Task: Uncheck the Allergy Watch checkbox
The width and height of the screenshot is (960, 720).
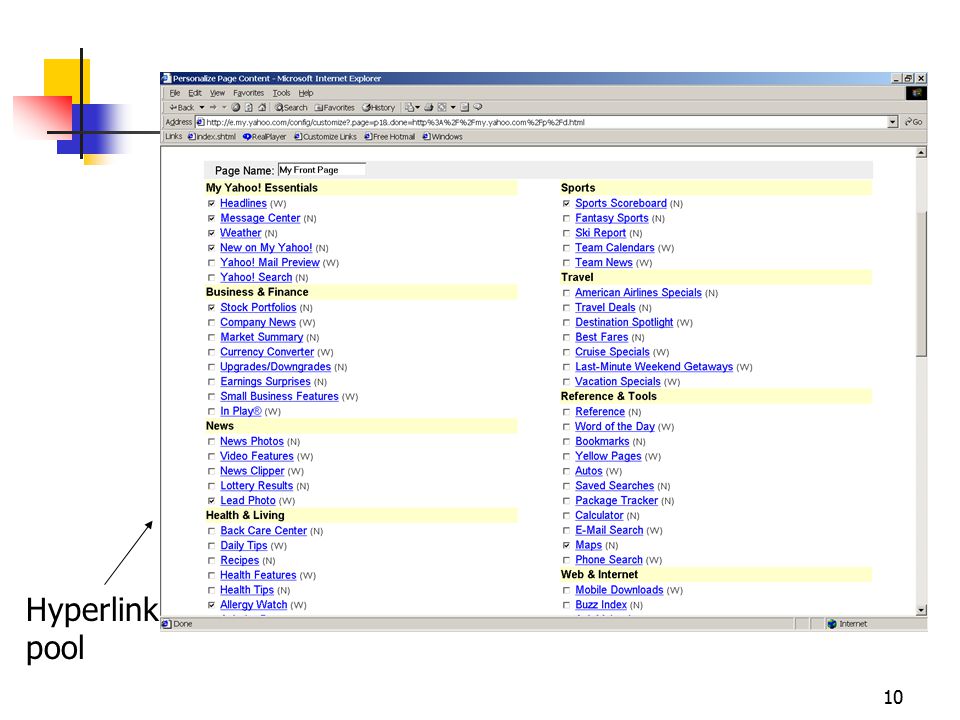Action: [x=211, y=605]
